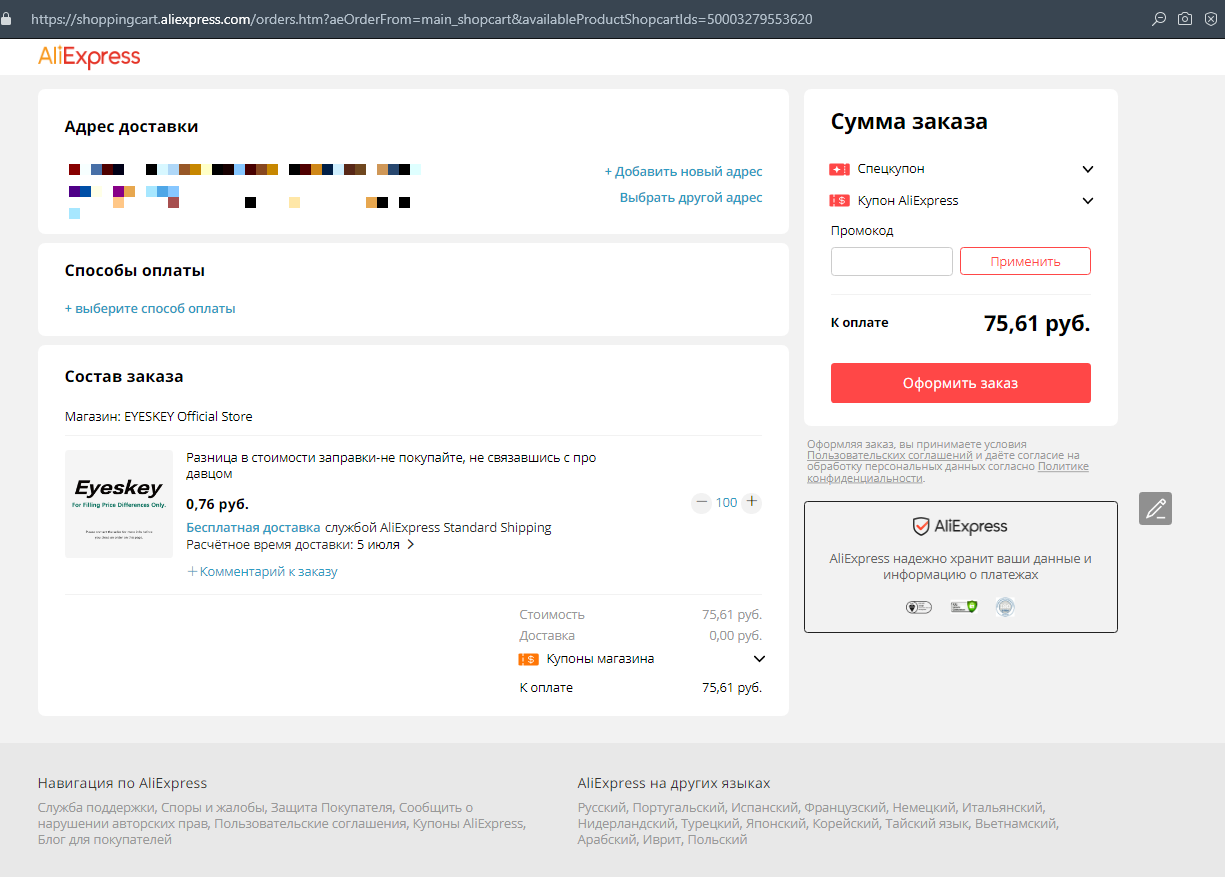The width and height of the screenshot is (1225, 877).
Task: Click the Купон AliExpress red ticket icon
Action: tap(839, 201)
